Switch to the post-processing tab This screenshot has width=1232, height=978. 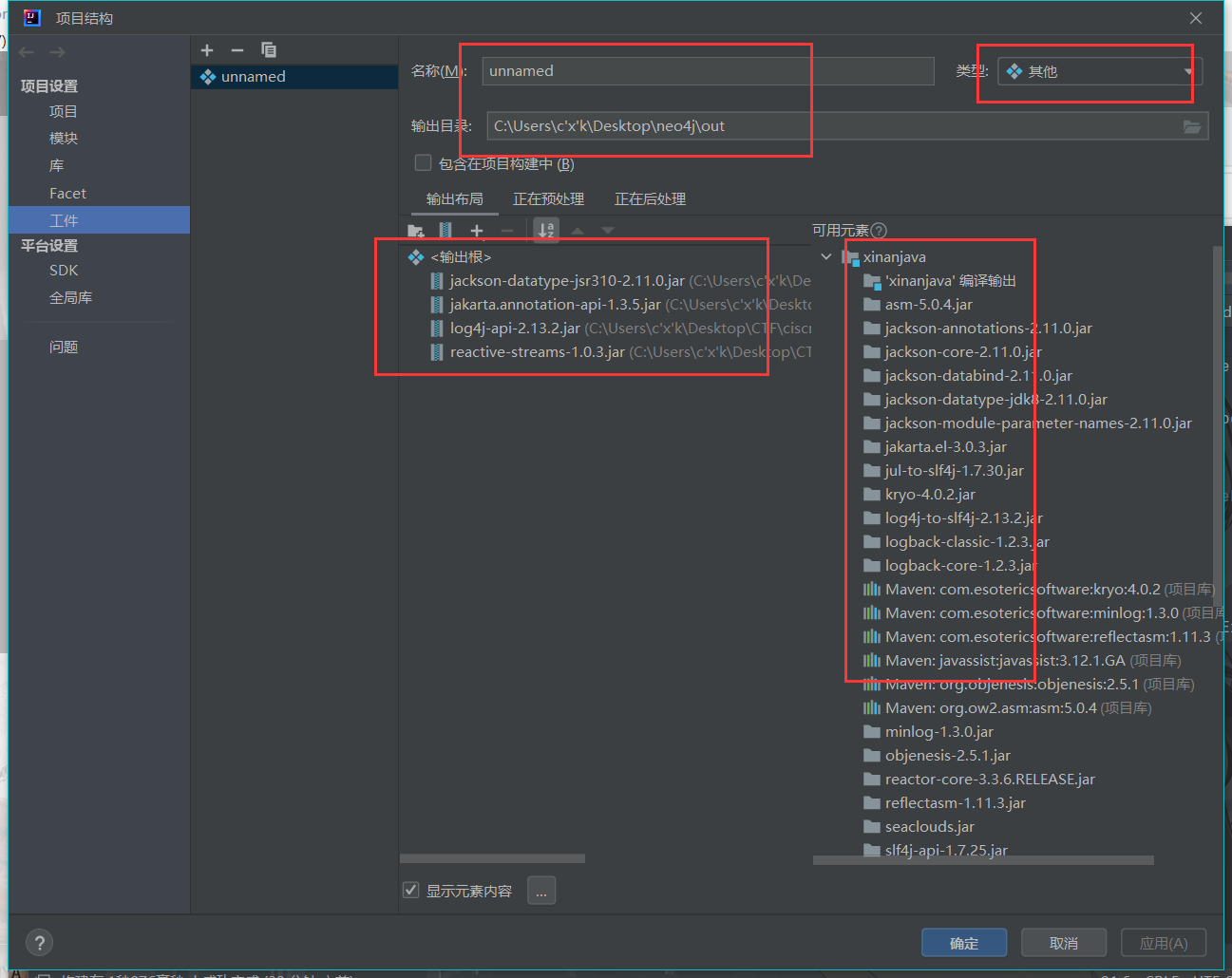point(650,199)
